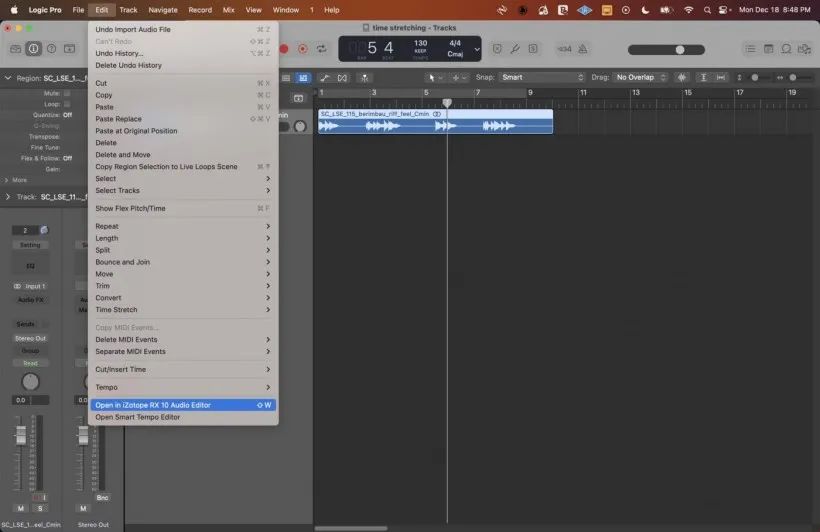Image resolution: width=820 pixels, height=532 pixels.
Task: Open the Note Pads icon
Action: [768, 49]
